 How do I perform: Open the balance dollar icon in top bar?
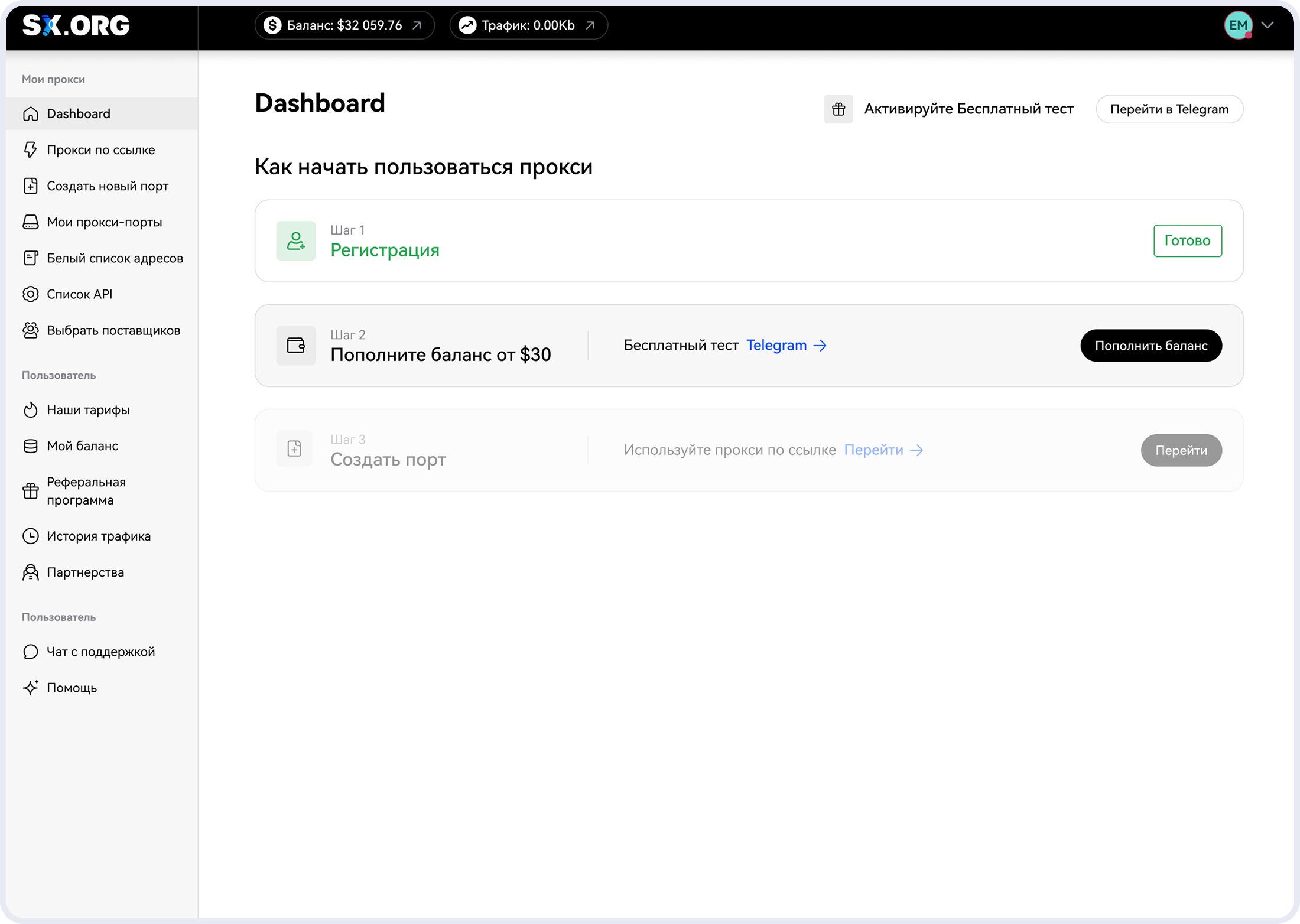272,25
